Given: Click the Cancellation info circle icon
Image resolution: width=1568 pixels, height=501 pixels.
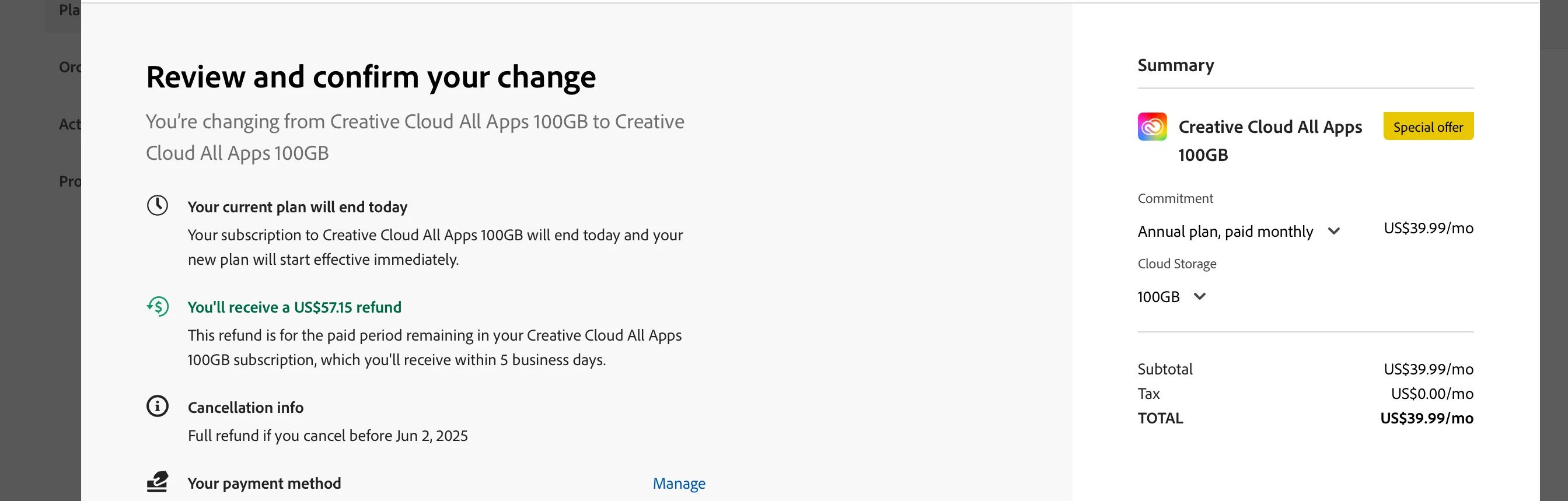Looking at the screenshot, I should click(x=158, y=406).
